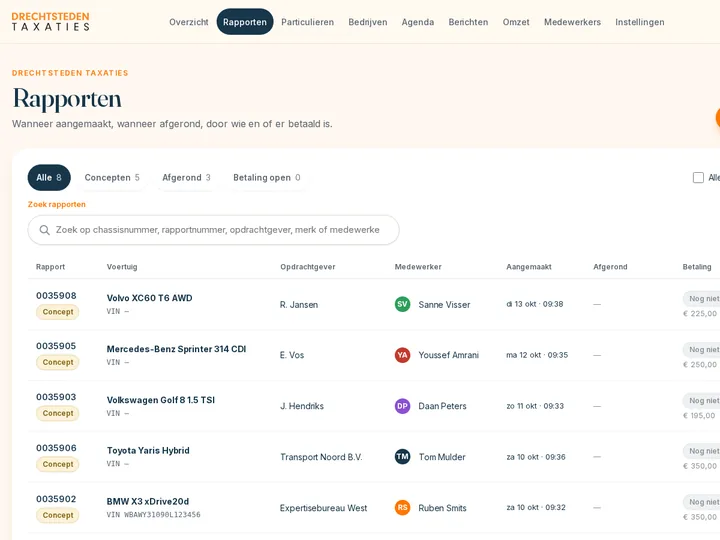
Task: Click client Transport Noord B.V.
Action: (x=321, y=457)
